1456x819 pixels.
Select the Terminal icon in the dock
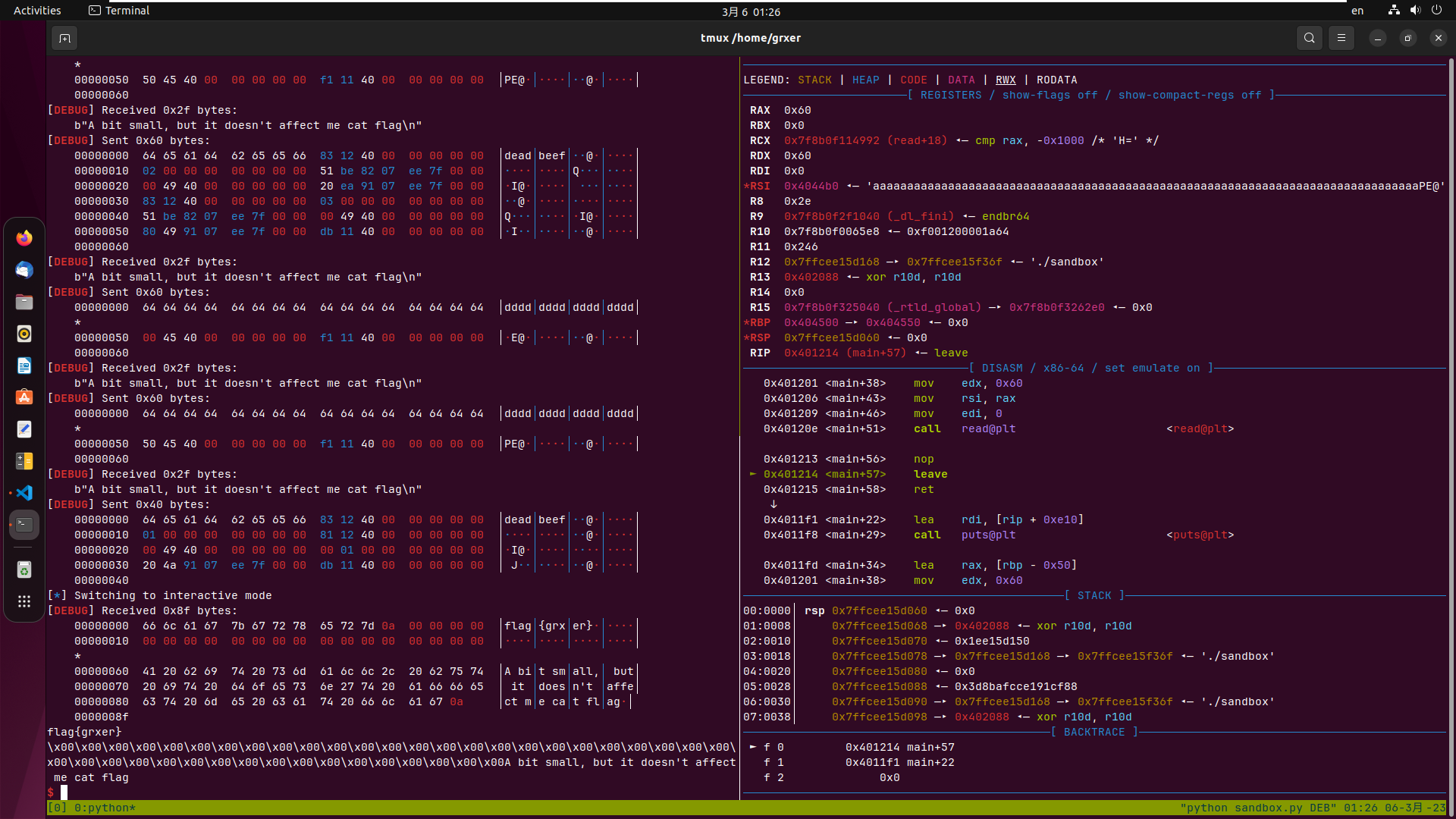point(24,525)
